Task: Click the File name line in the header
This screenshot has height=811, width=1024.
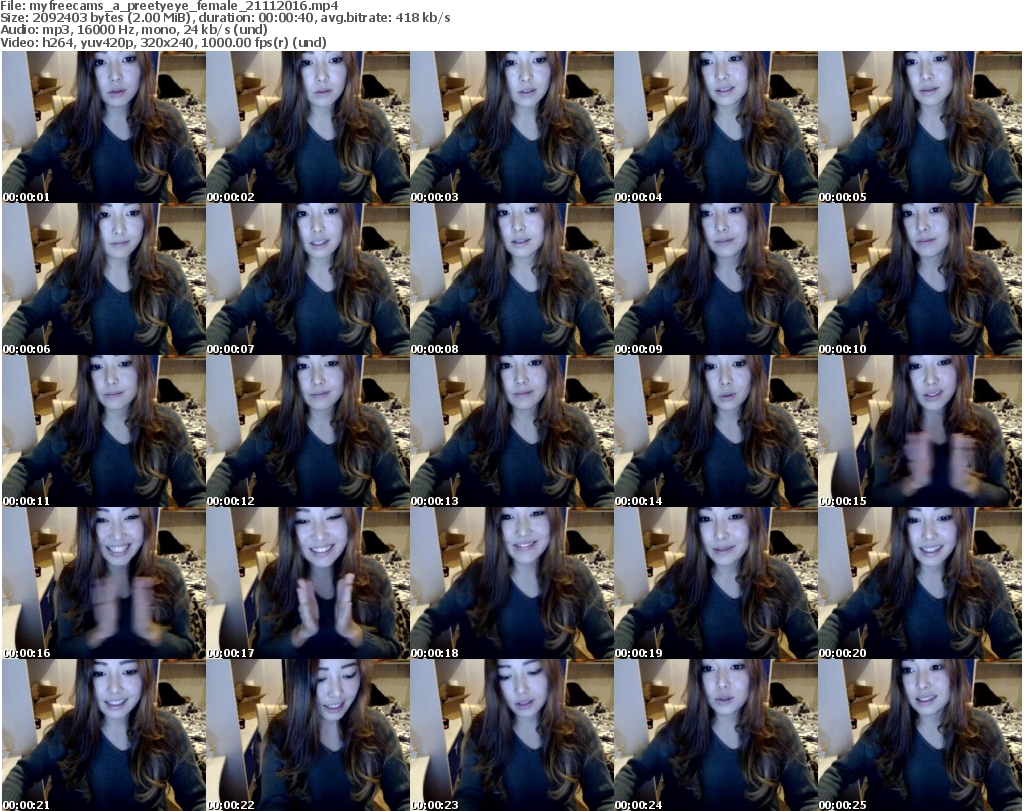Action: coord(169,6)
